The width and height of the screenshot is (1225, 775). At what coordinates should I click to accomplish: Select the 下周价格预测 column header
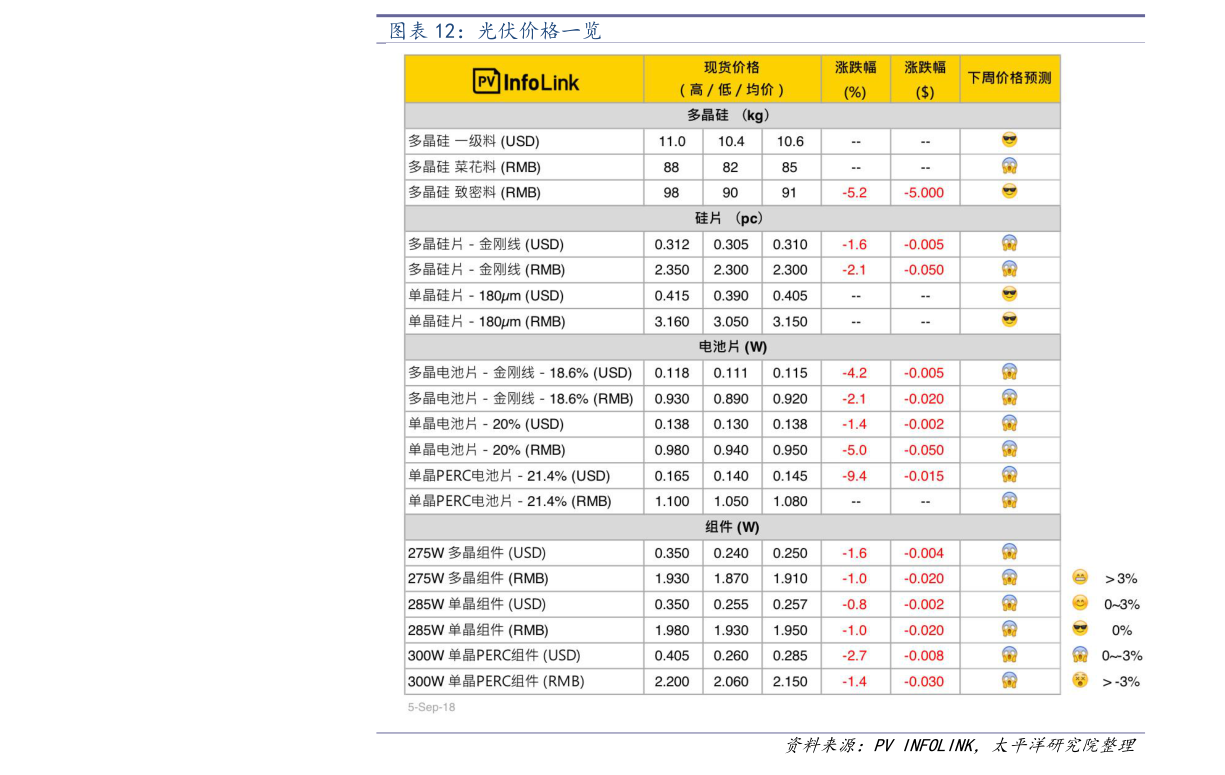[x=1009, y=78]
